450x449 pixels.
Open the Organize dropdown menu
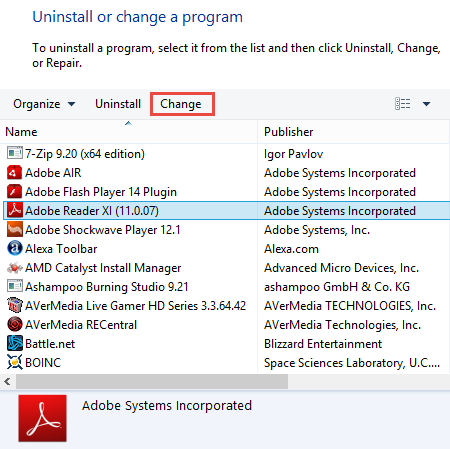point(44,104)
